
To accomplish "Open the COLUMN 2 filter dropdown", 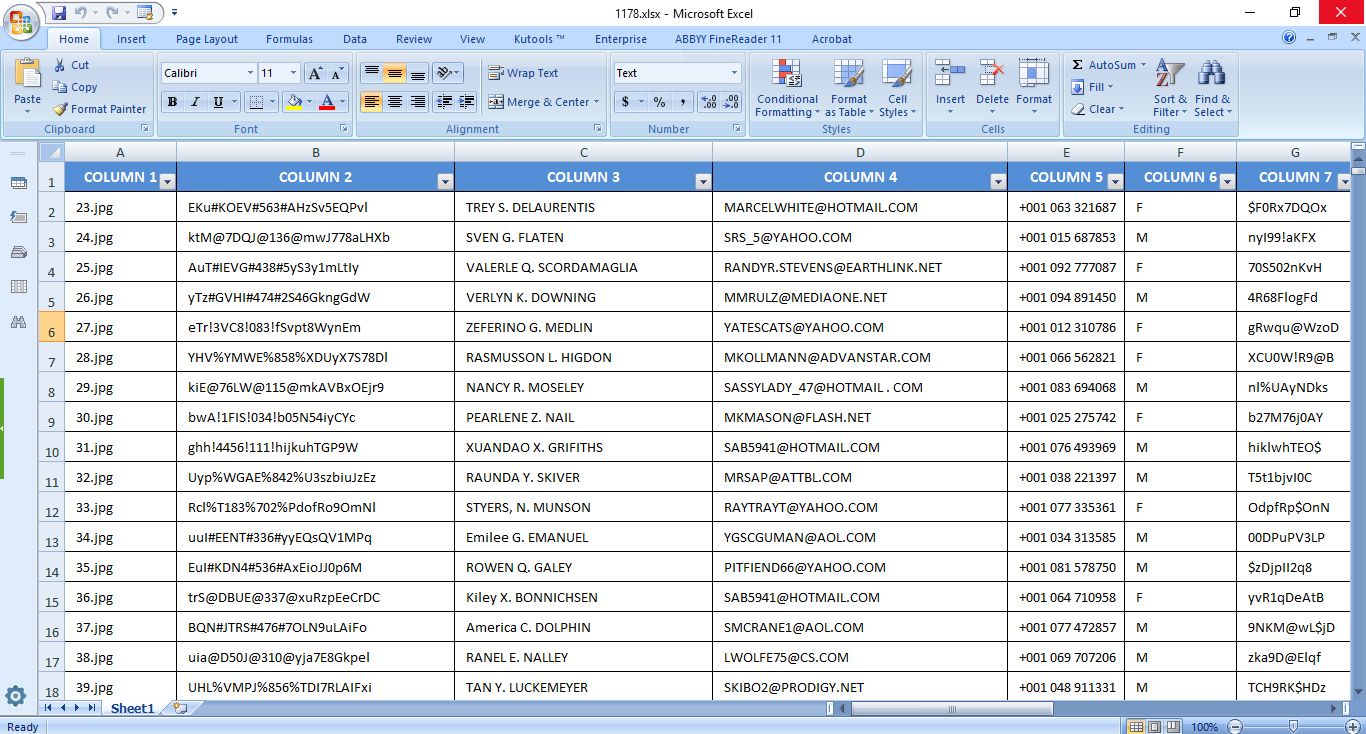I will point(445,182).
